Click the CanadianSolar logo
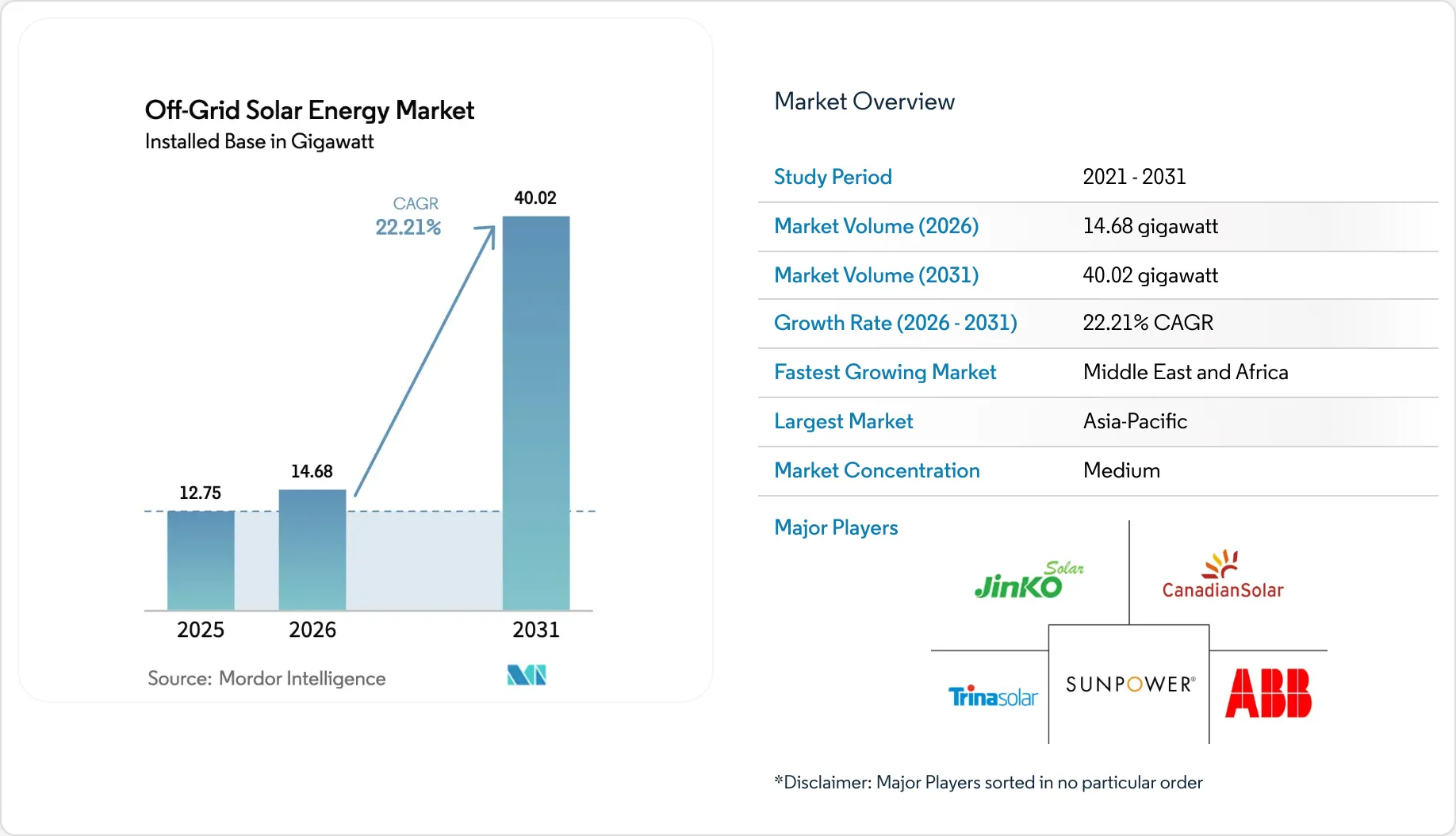Image resolution: width=1456 pixels, height=836 pixels. tap(1222, 574)
